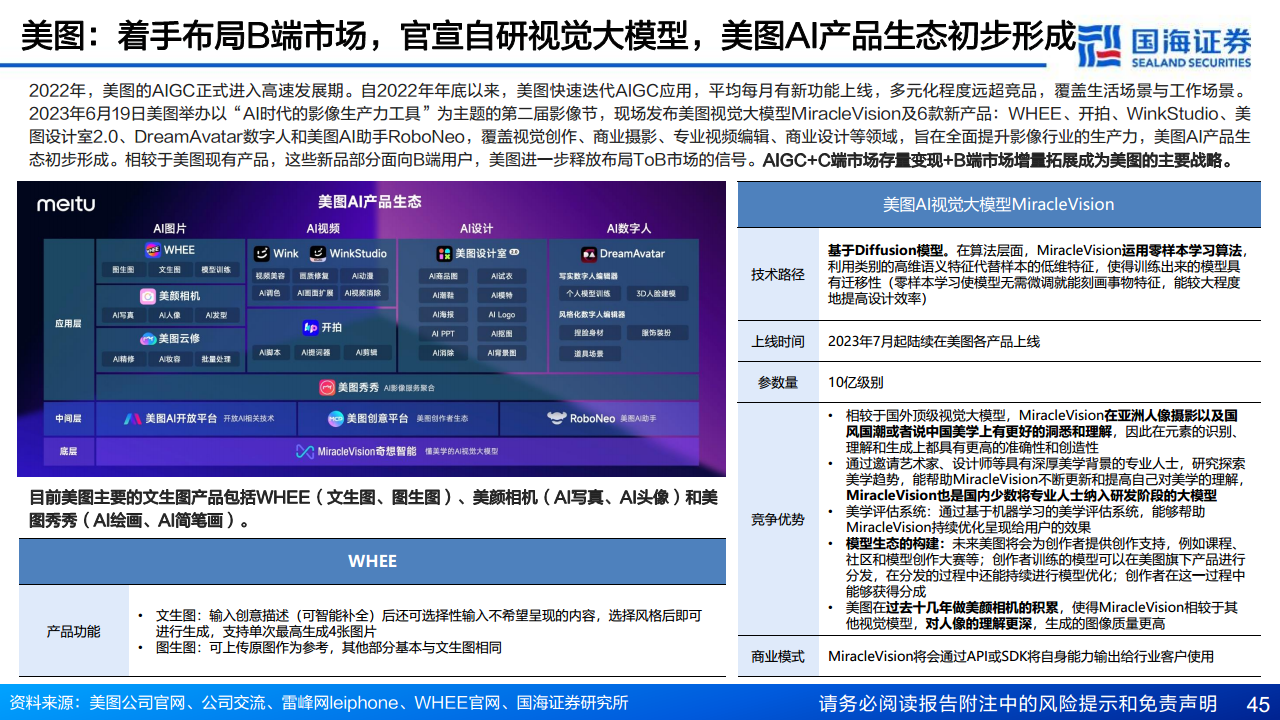1280x720 pixels.
Task: Click the MiracleVision 奇想智能 icon
Action: tap(305, 452)
